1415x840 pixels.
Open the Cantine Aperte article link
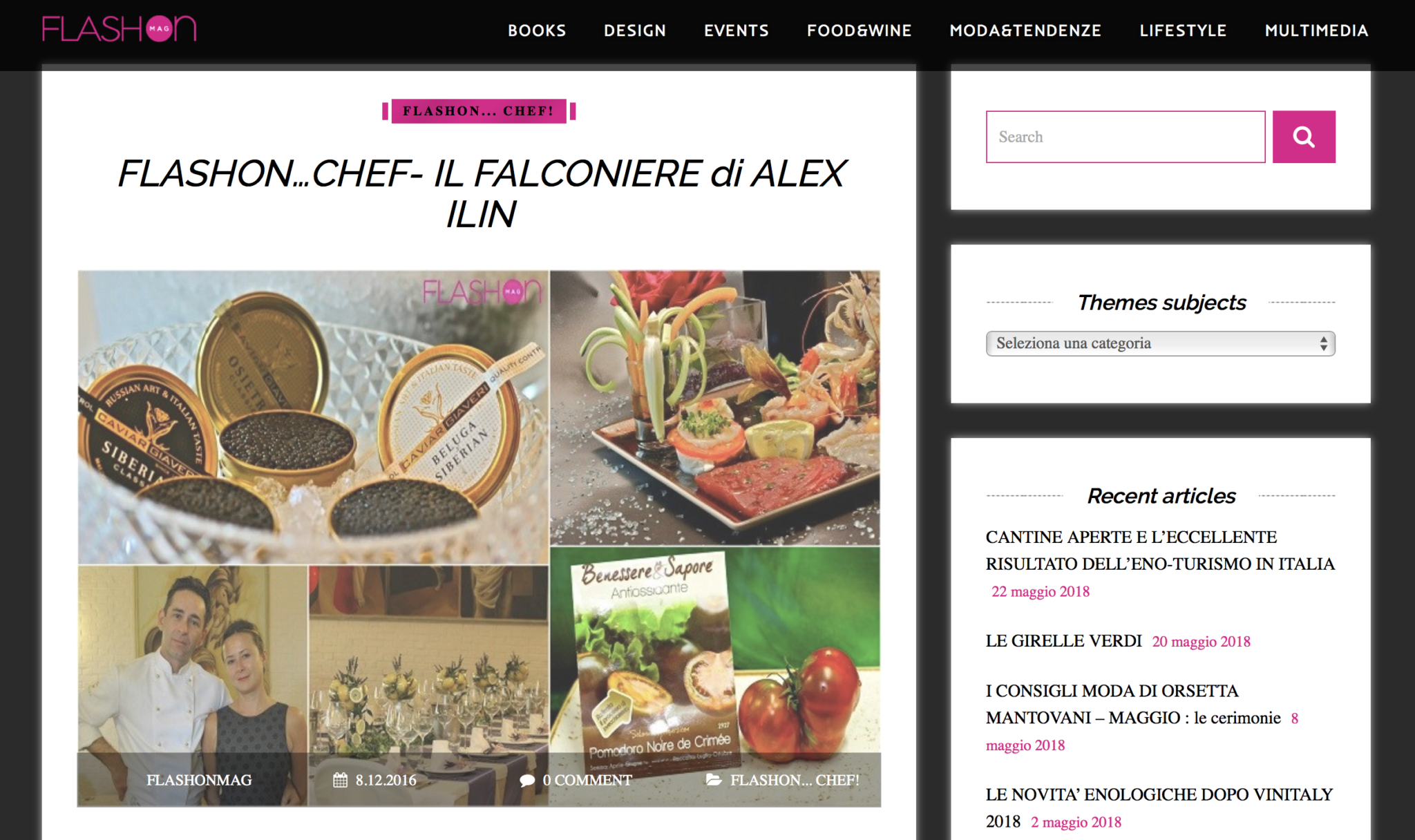point(1160,551)
